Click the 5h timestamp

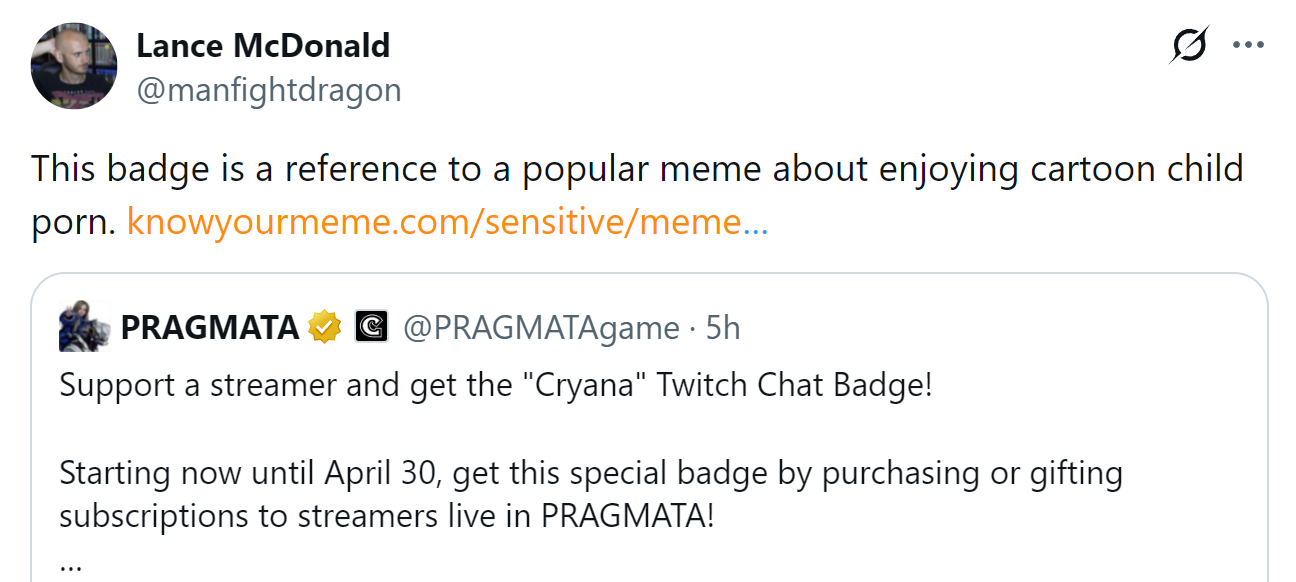[x=723, y=327]
